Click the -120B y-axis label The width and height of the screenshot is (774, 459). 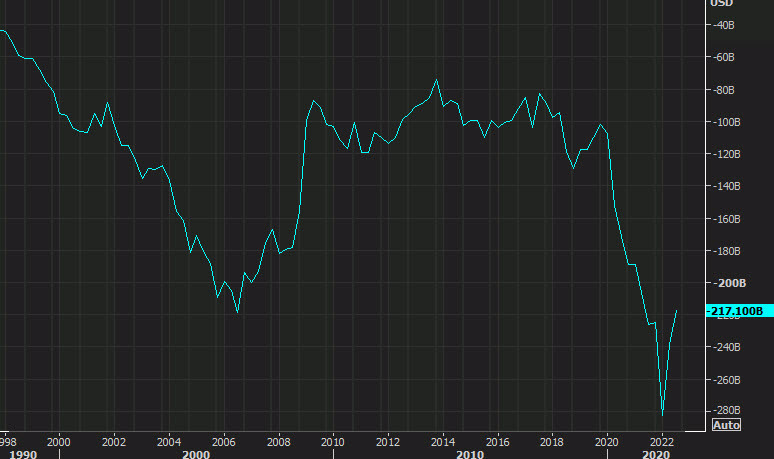click(x=726, y=154)
